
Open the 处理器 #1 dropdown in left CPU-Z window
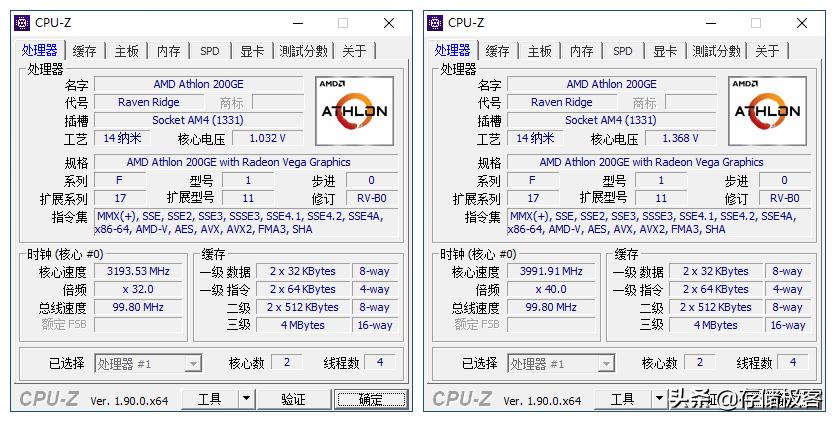[x=148, y=364]
